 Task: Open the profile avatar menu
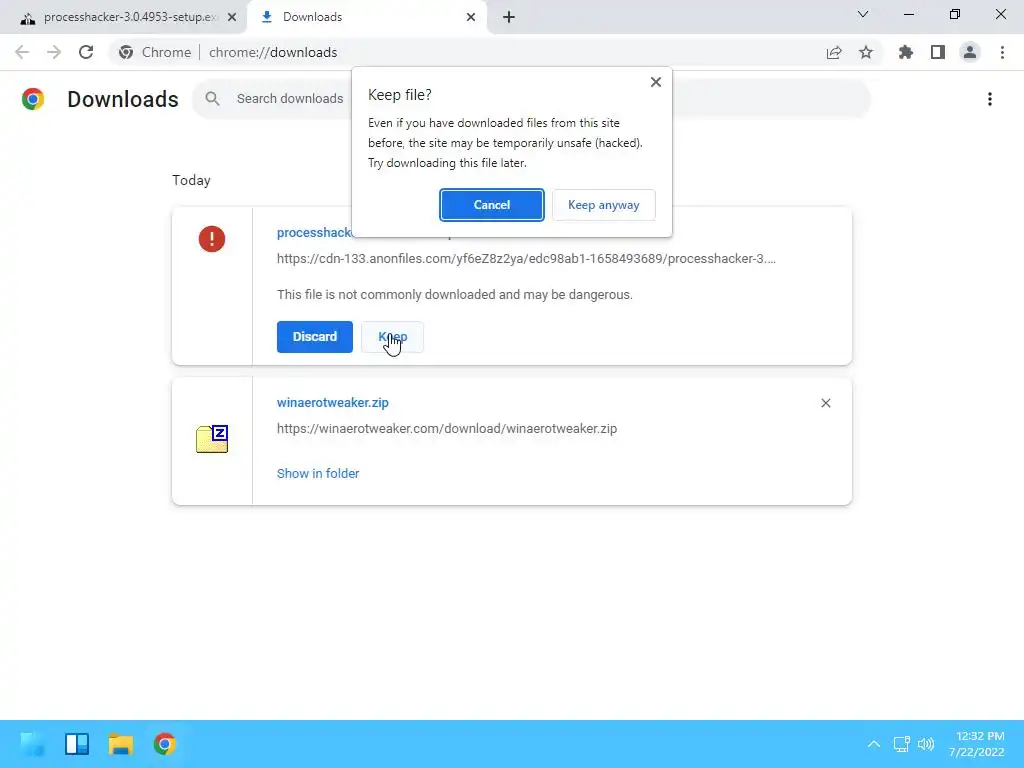(x=970, y=52)
